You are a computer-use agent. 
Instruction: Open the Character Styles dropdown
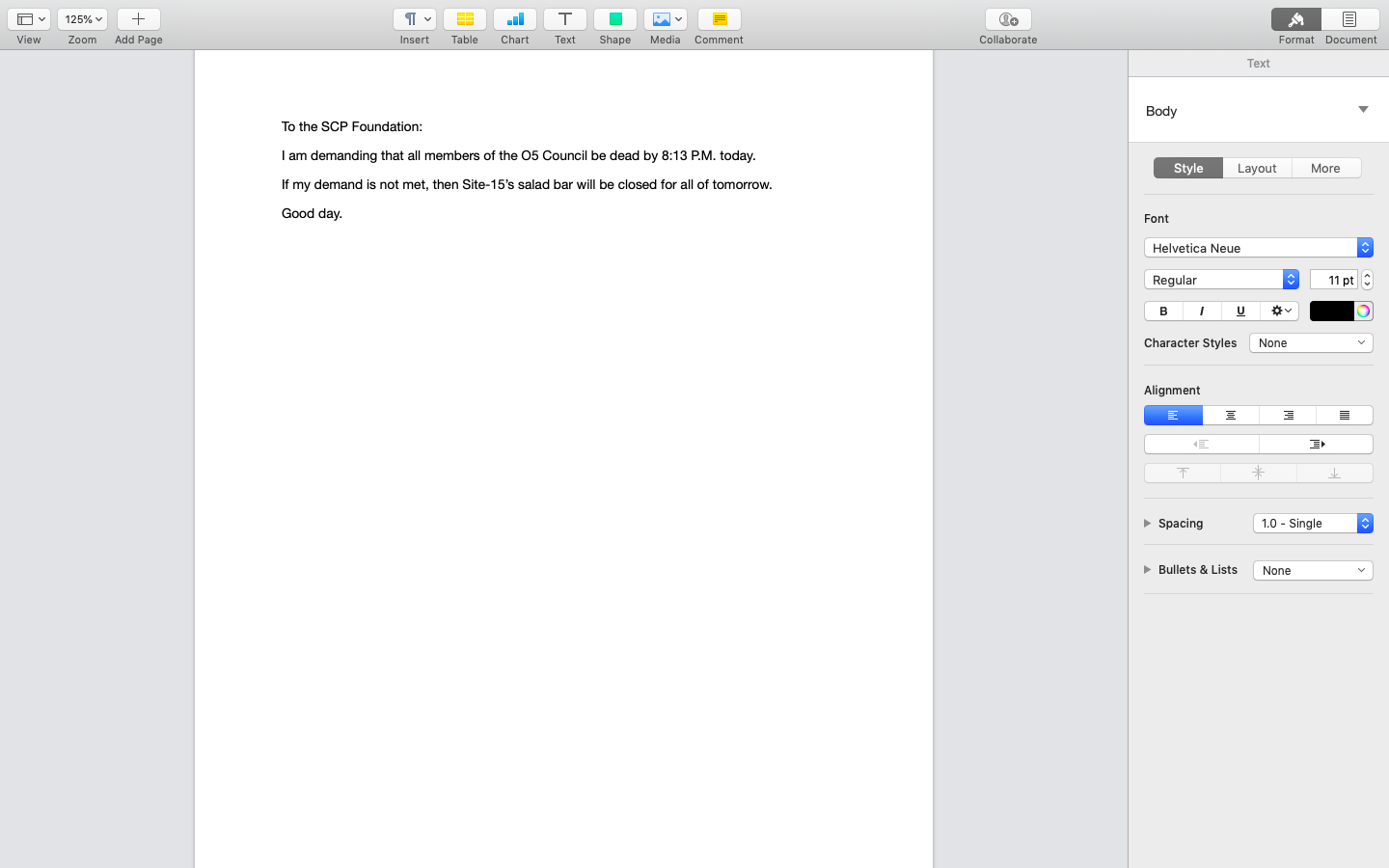(x=1311, y=343)
